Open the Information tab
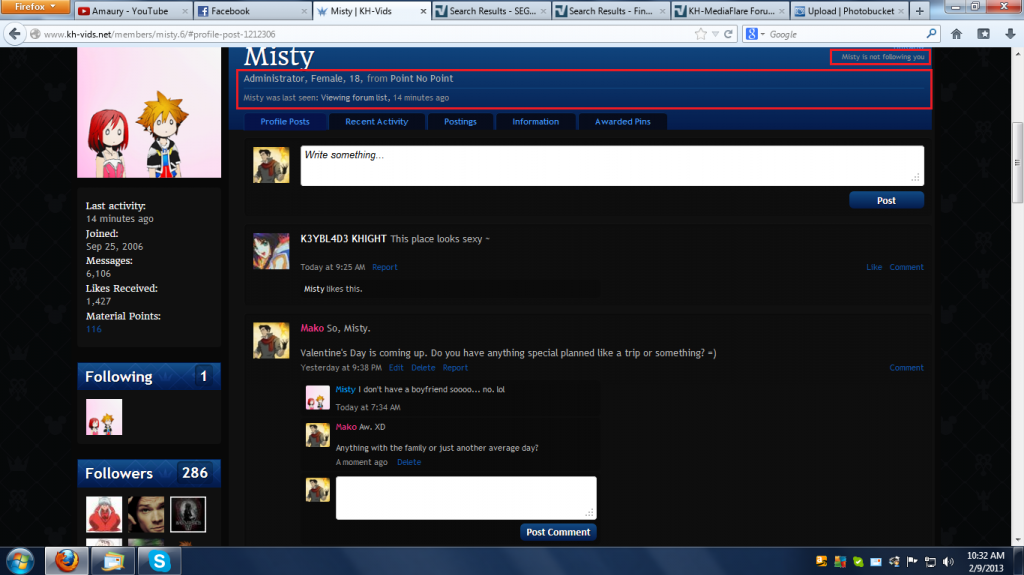Viewport: 1024px width, 575px height. pos(536,122)
